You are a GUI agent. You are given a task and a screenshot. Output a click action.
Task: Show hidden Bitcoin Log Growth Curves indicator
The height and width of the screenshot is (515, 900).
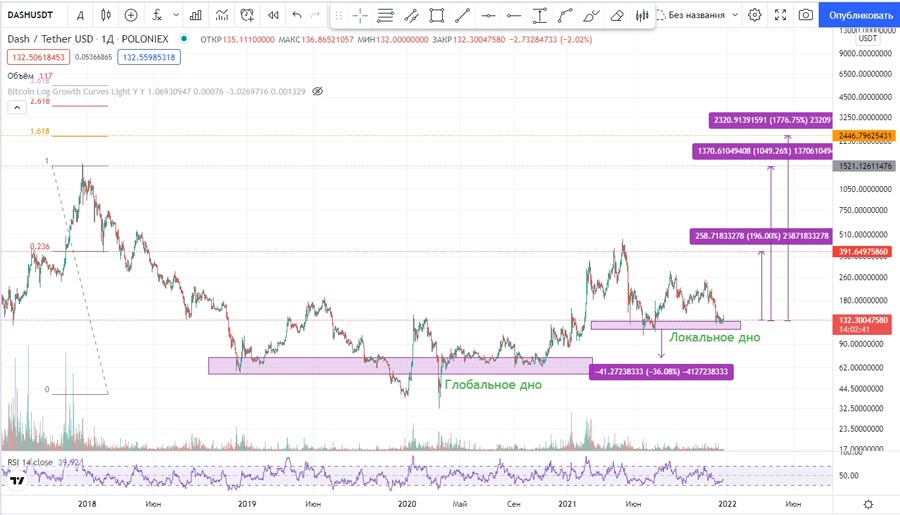pyautogui.click(x=317, y=91)
